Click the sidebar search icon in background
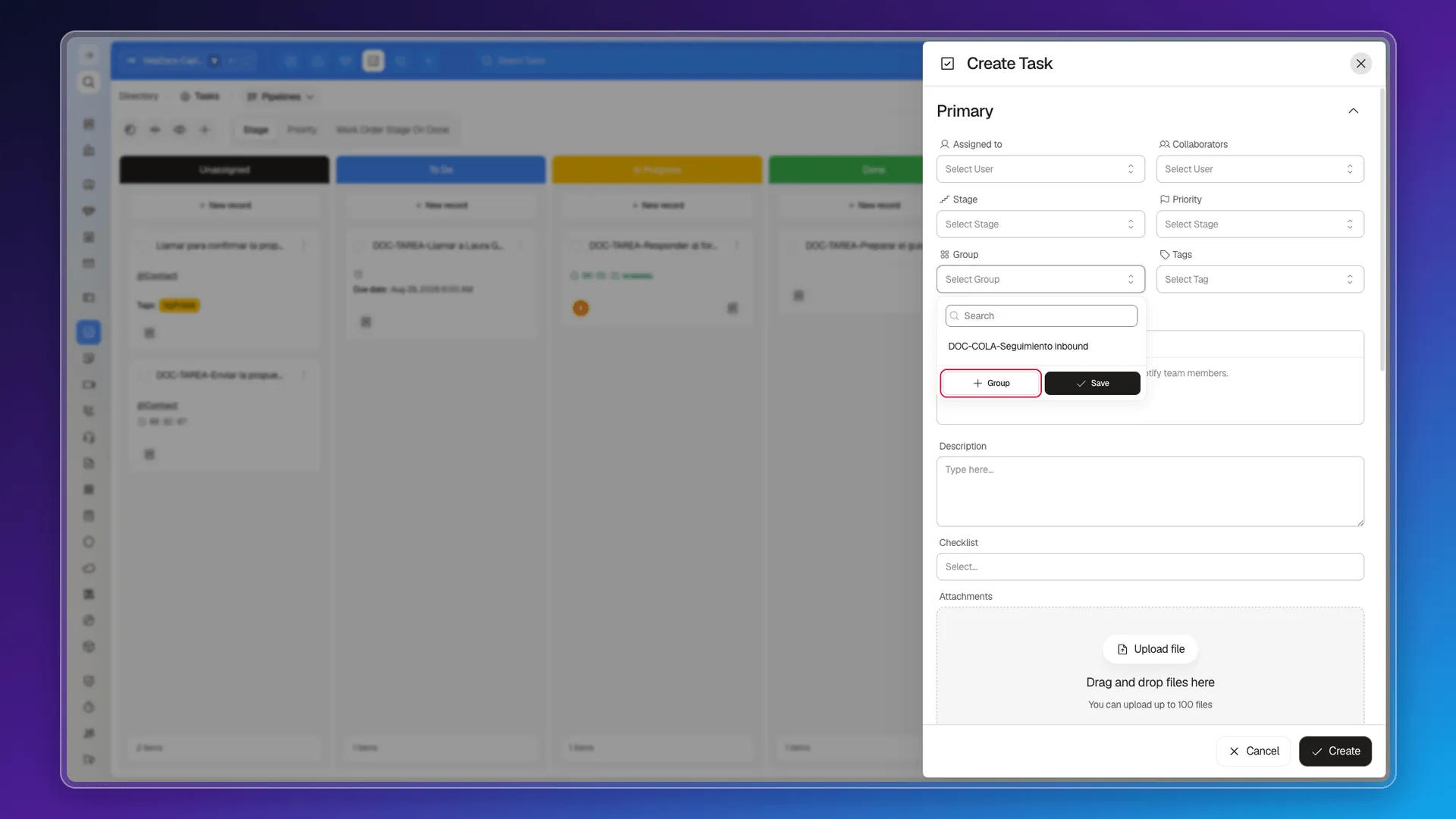This screenshot has width=1456, height=819. 89,82
